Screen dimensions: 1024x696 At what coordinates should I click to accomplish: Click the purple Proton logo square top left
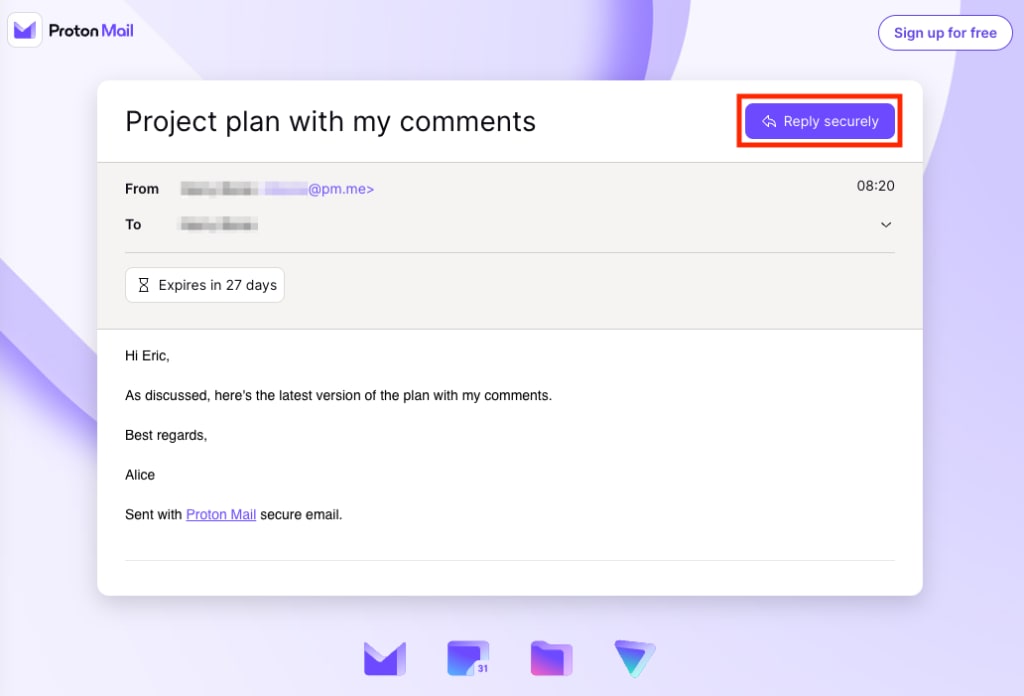click(24, 29)
